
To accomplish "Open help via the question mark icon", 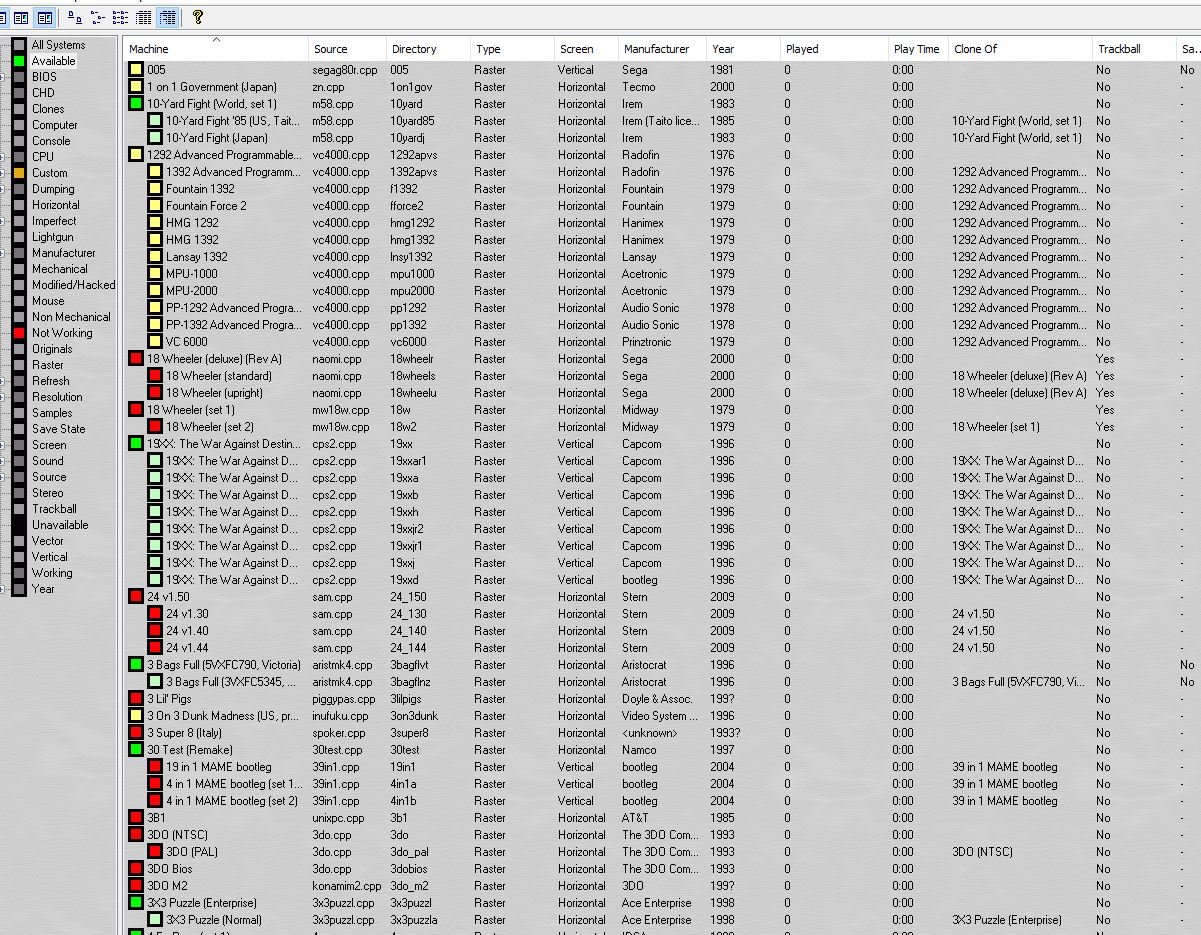I will (x=198, y=17).
